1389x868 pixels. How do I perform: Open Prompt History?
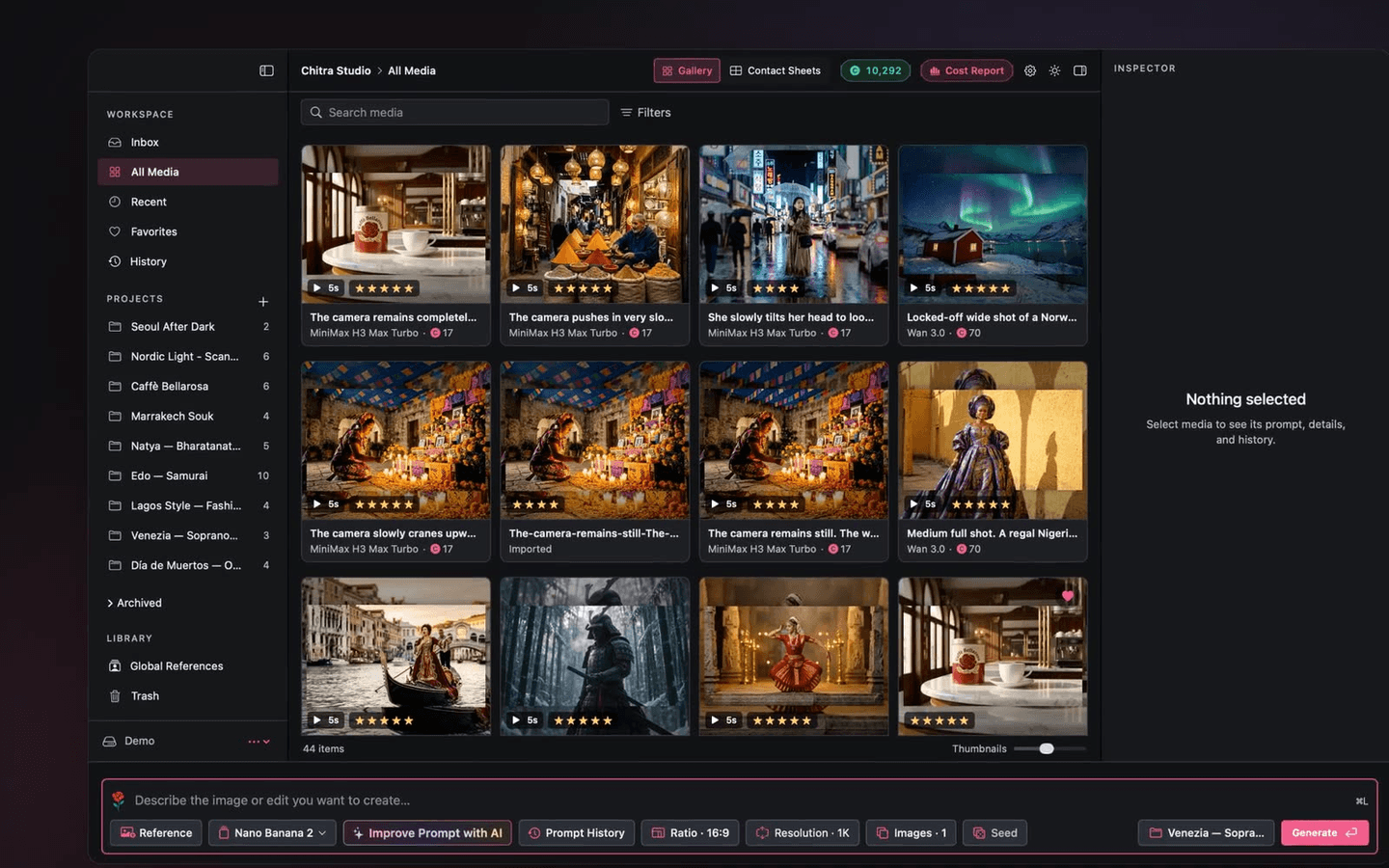577,833
